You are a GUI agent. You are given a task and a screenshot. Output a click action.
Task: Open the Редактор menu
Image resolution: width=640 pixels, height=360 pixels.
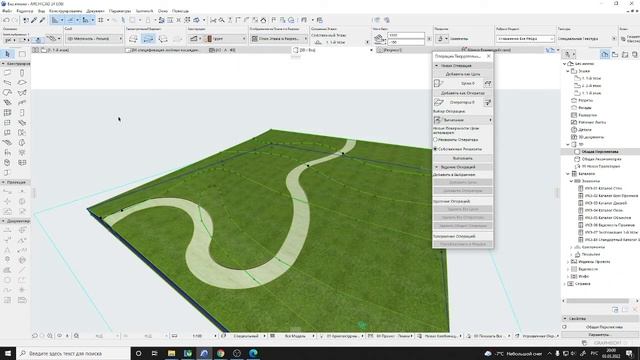click(25, 11)
